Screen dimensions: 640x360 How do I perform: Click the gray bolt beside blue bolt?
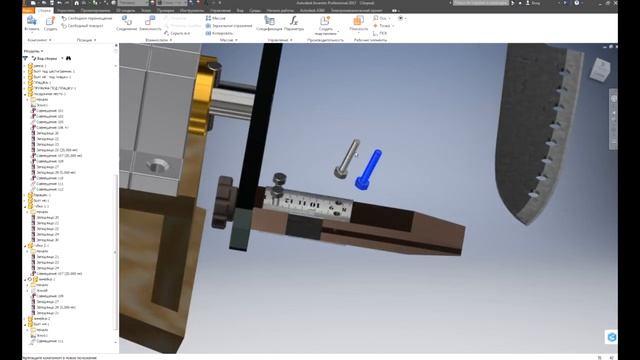[x=348, y=159]
